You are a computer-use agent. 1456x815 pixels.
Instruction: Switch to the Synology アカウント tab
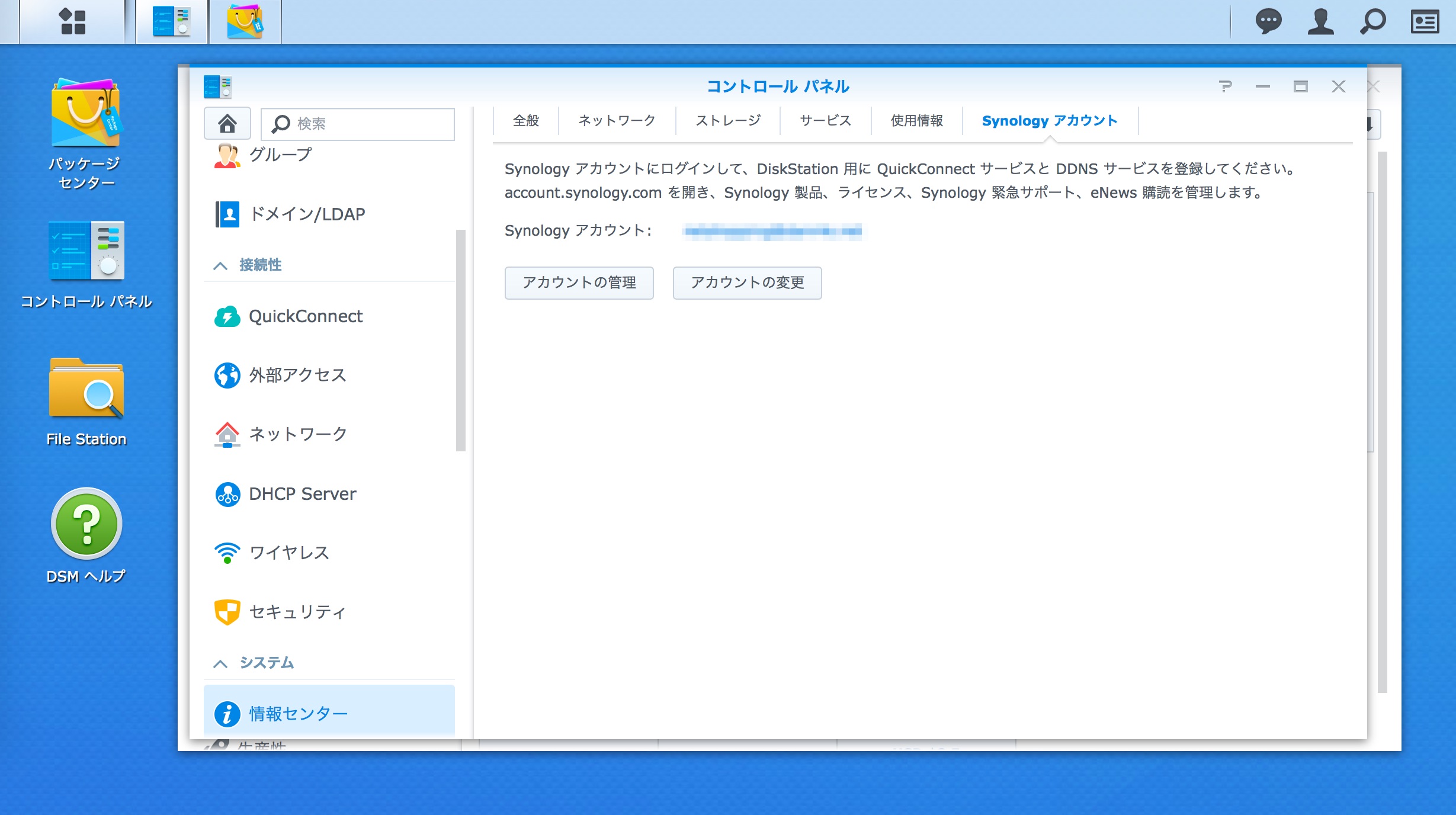tap(1050, 121)
